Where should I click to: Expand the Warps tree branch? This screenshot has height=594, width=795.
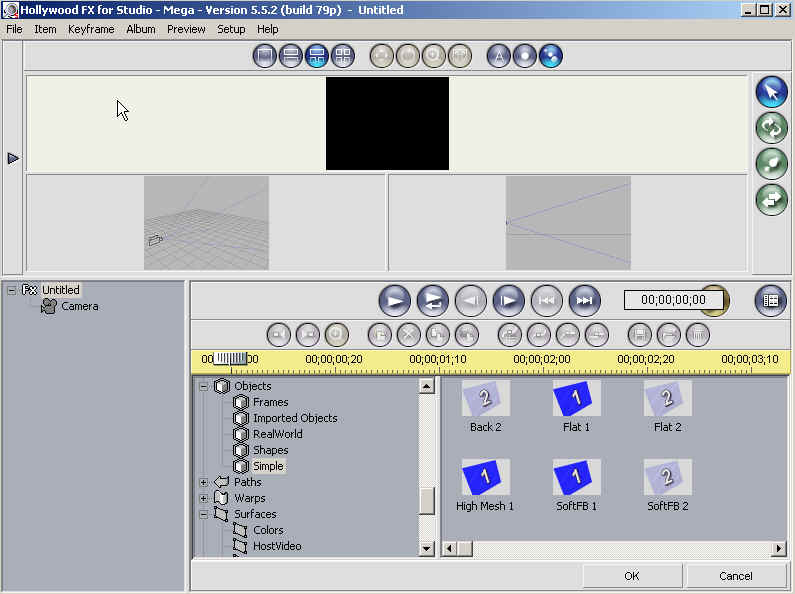click(203, 499)
